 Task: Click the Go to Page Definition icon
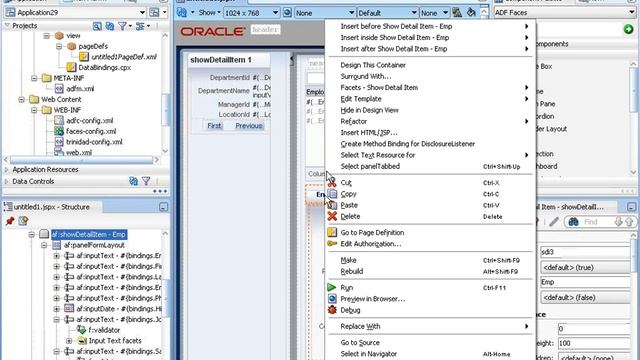[x=332, y=233]
